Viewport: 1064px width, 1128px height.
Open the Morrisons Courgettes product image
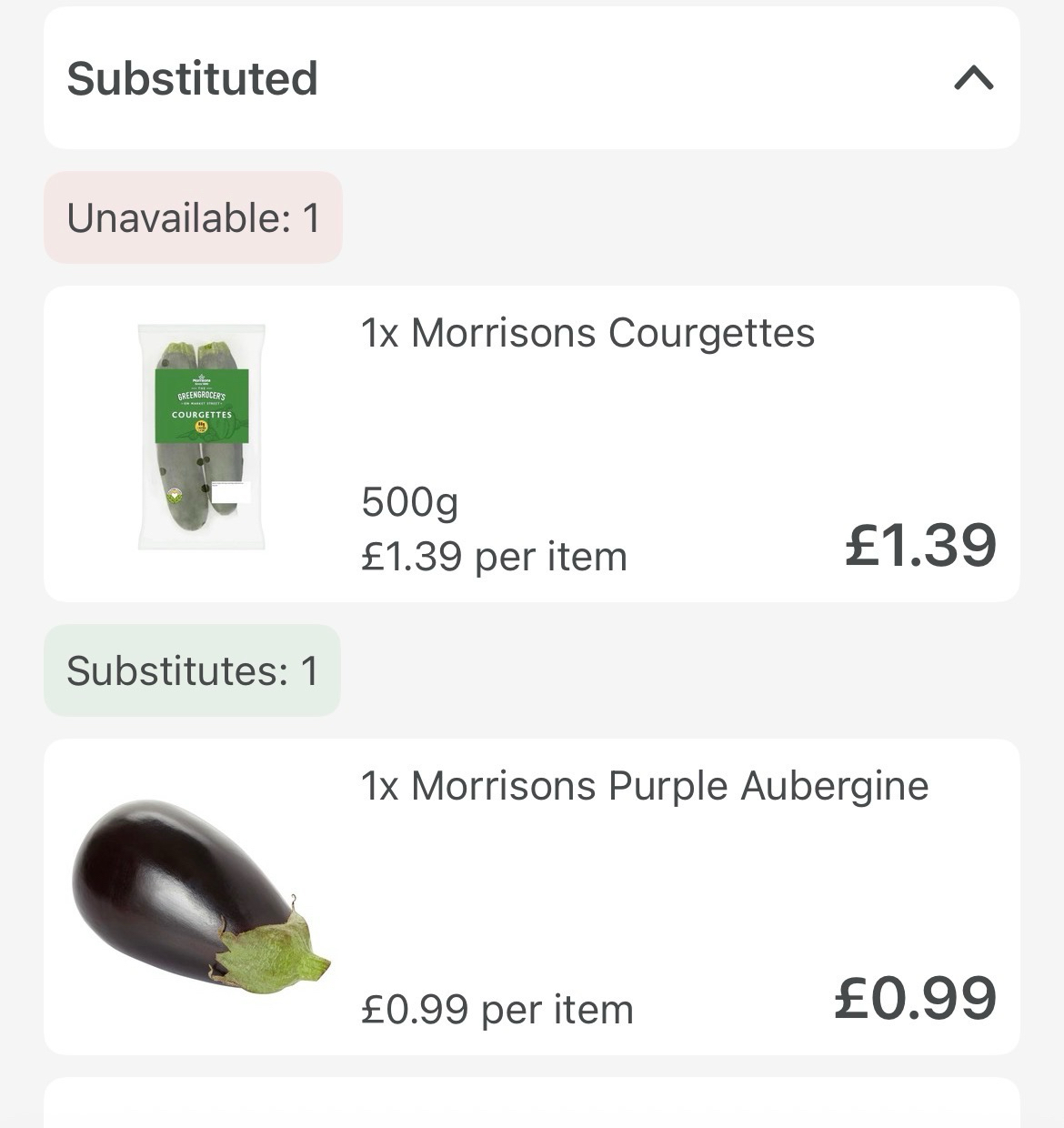(x=201, y=437)
